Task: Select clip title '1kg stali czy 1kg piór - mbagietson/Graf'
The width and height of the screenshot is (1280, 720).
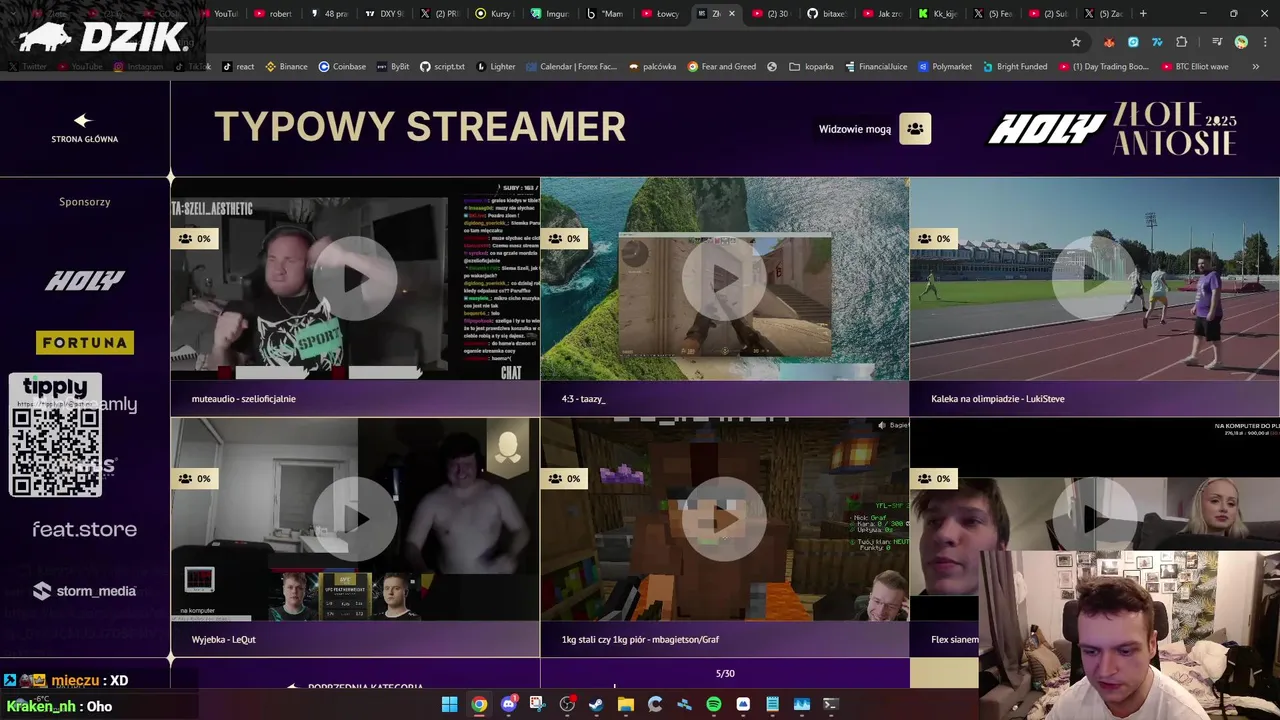Action: [x=640, y=639]
